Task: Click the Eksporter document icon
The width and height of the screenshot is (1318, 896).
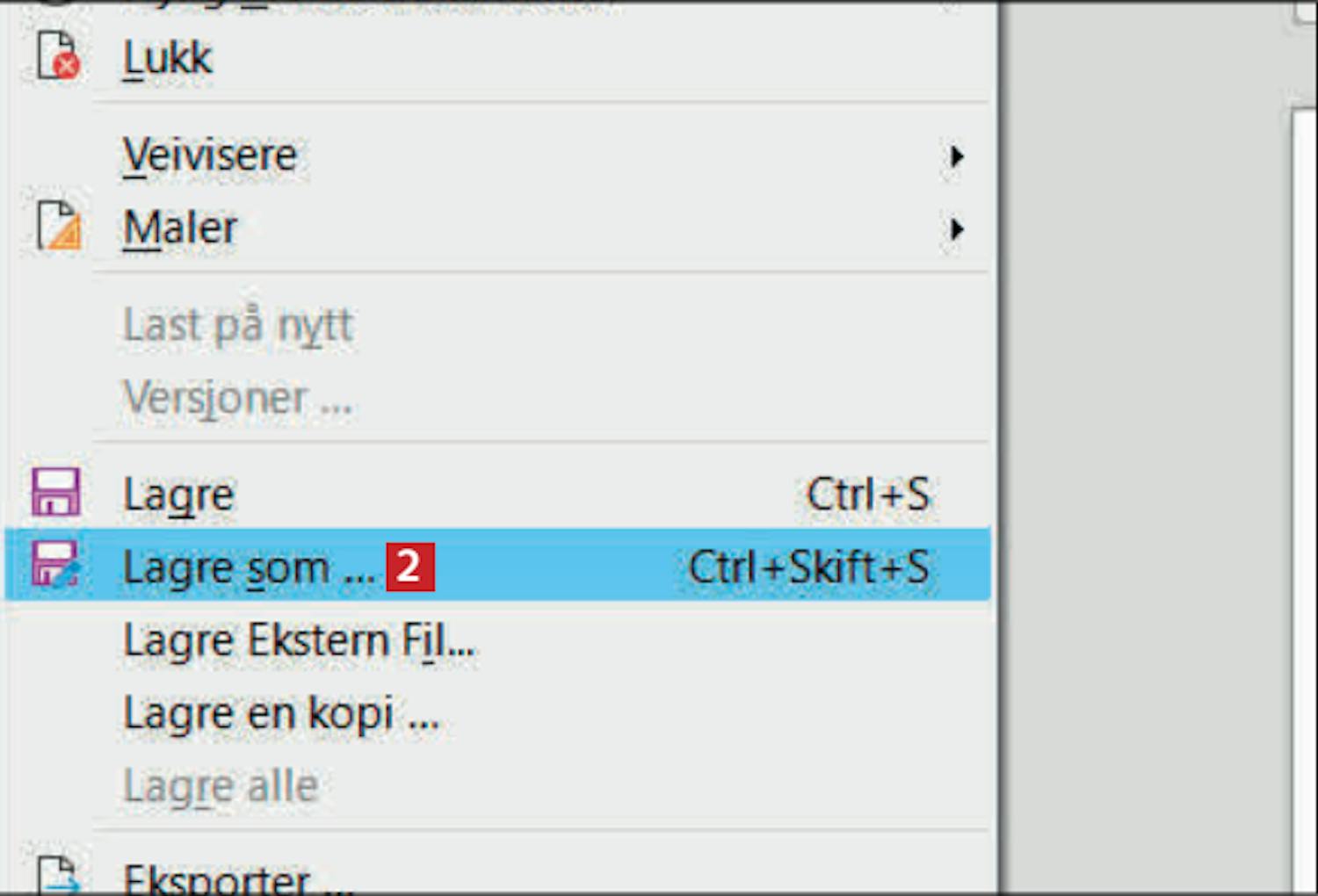Action: [x=59, y=876]
